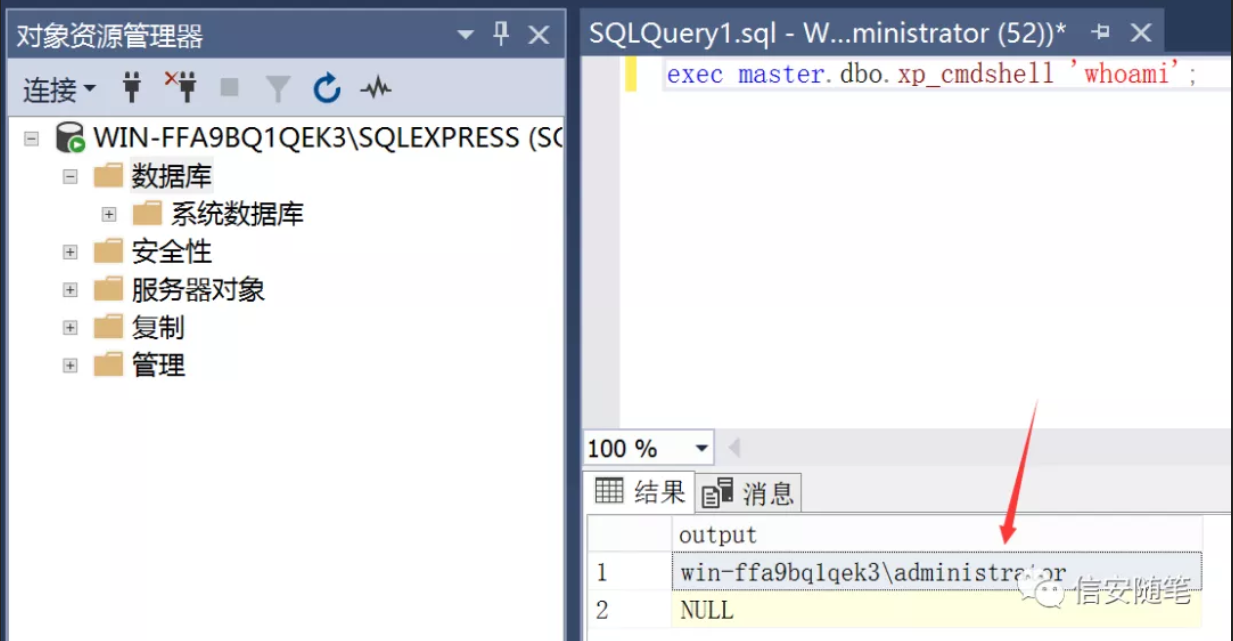The image size is (1233, 641).
Task: Close the SQLQuery1.sql tab
Action: click(1141, 34)
